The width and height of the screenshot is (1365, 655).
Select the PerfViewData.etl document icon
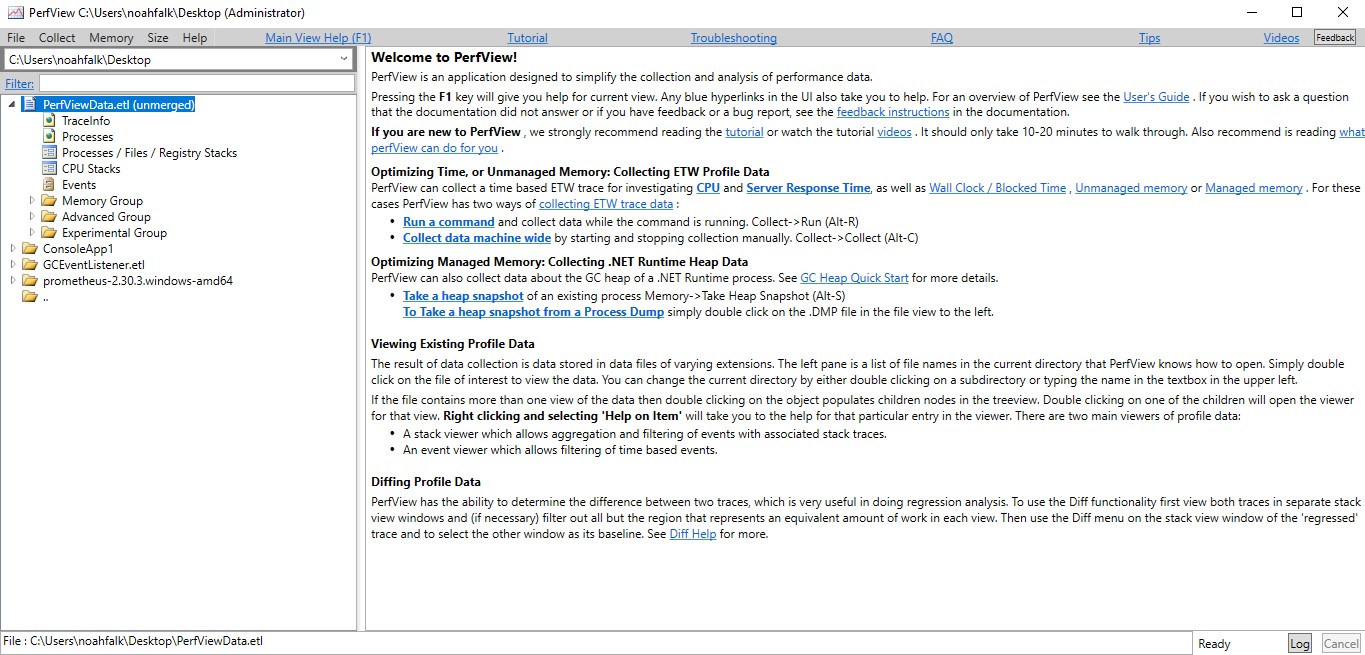29,105
